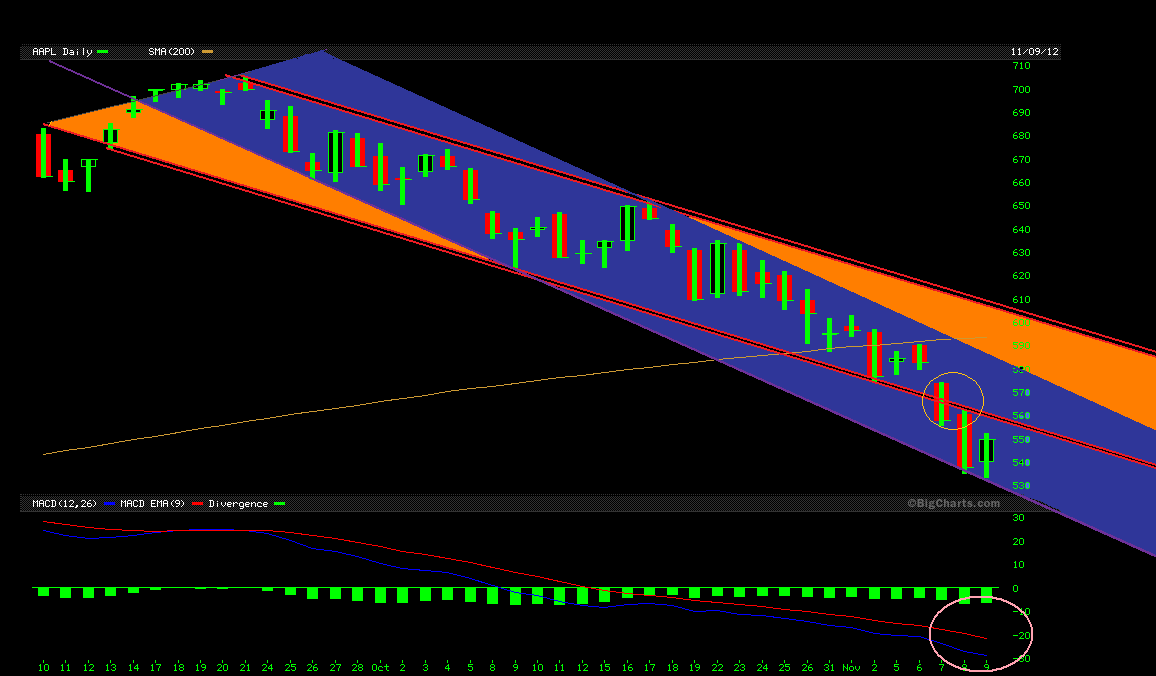
Task: Click the 670 price axis label
Action: point(1021,159)
